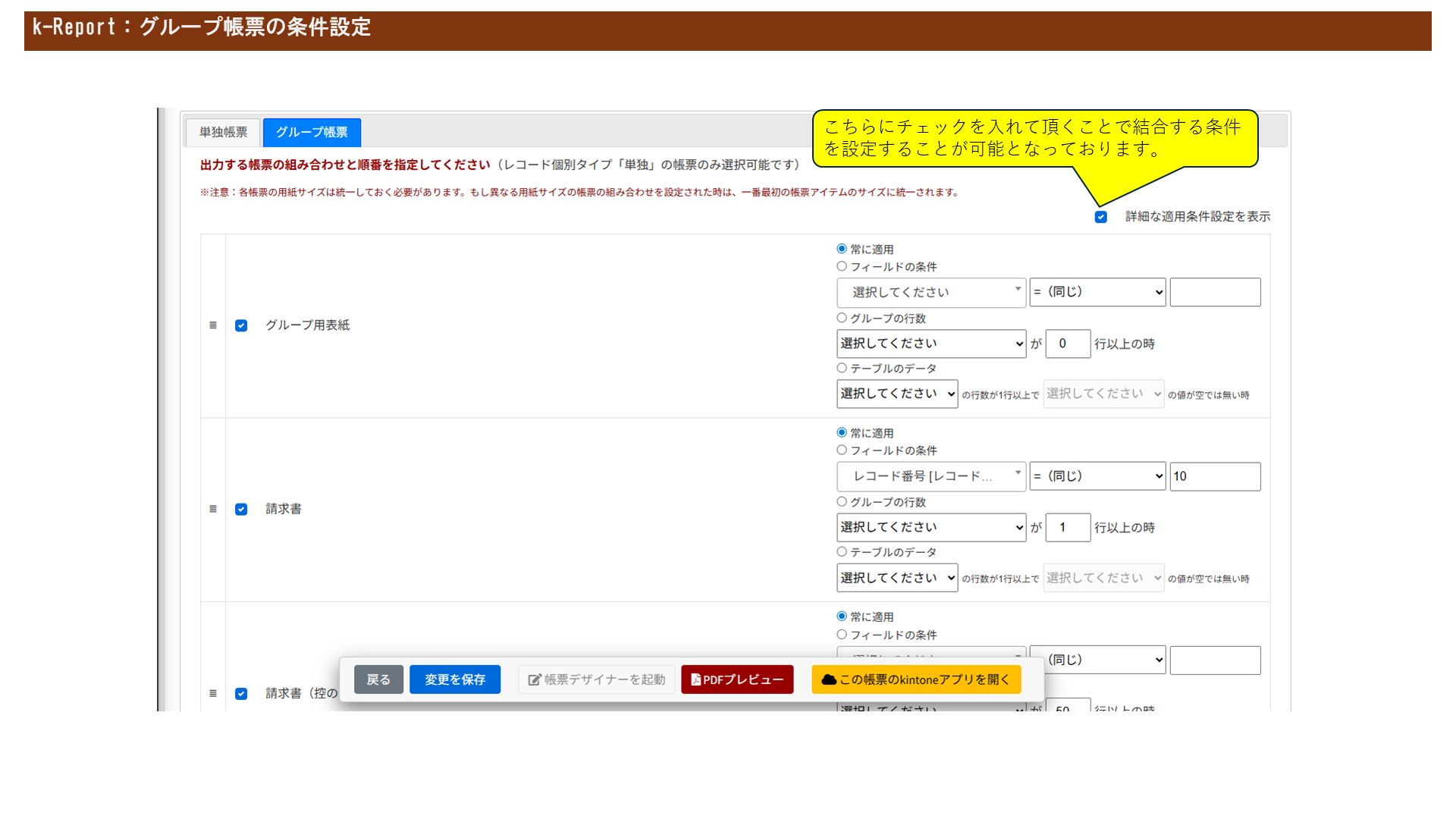1456x819 pixels.
Task: Select the グループ帳票 tab
Action: coord(312,132)
